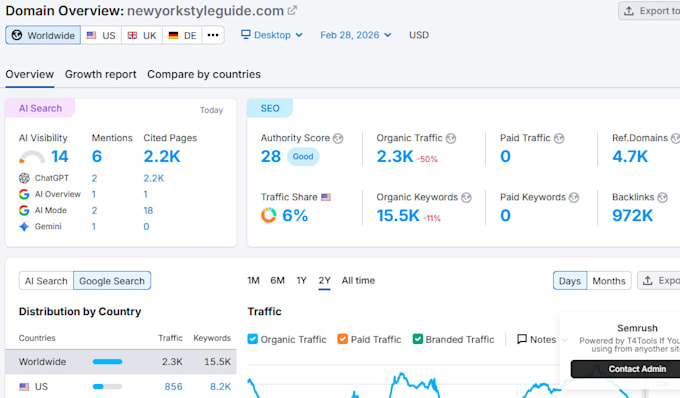Select the AI Search toggle button
Viewport: 680px width, 398px height.
(46, 281)
